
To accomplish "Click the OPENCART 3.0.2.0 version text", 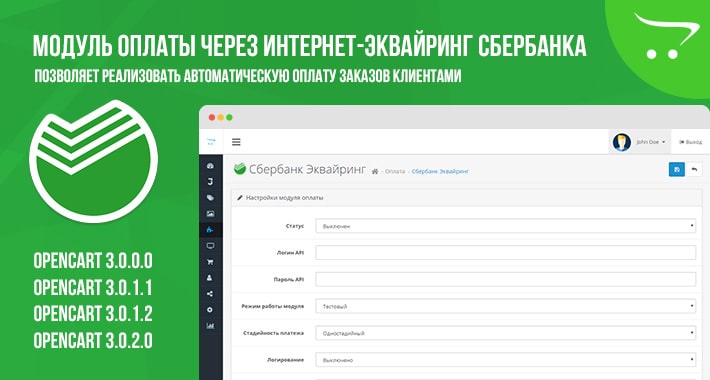I will (93, 340).
